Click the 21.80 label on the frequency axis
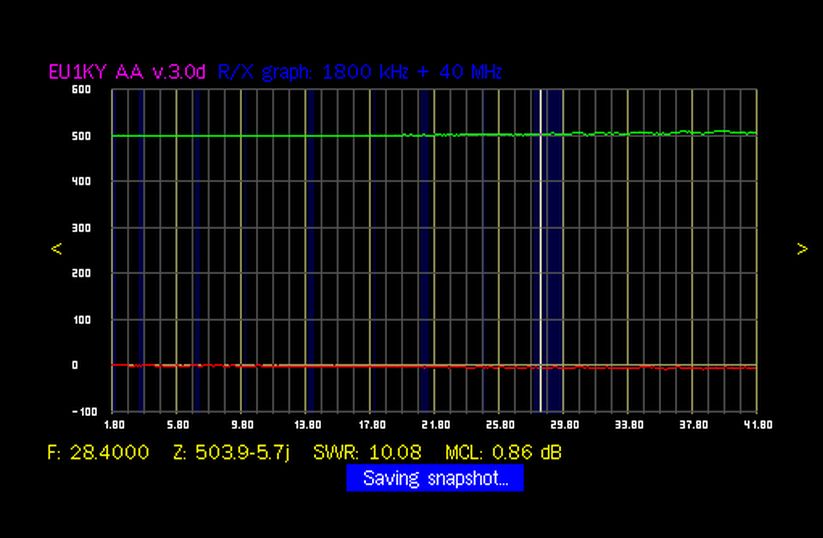Image resolution: width=823 pixels, height=538 pixels. point(435,425)
